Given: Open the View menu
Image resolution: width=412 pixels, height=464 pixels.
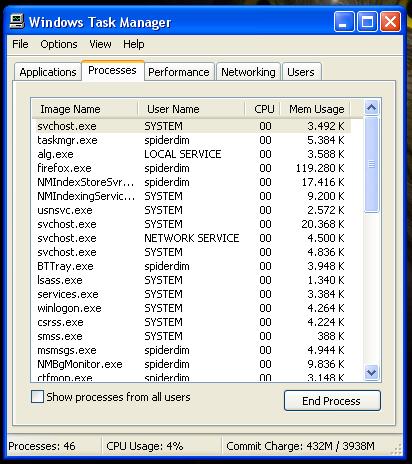Looking at the screenshot, I should [100, 44].
